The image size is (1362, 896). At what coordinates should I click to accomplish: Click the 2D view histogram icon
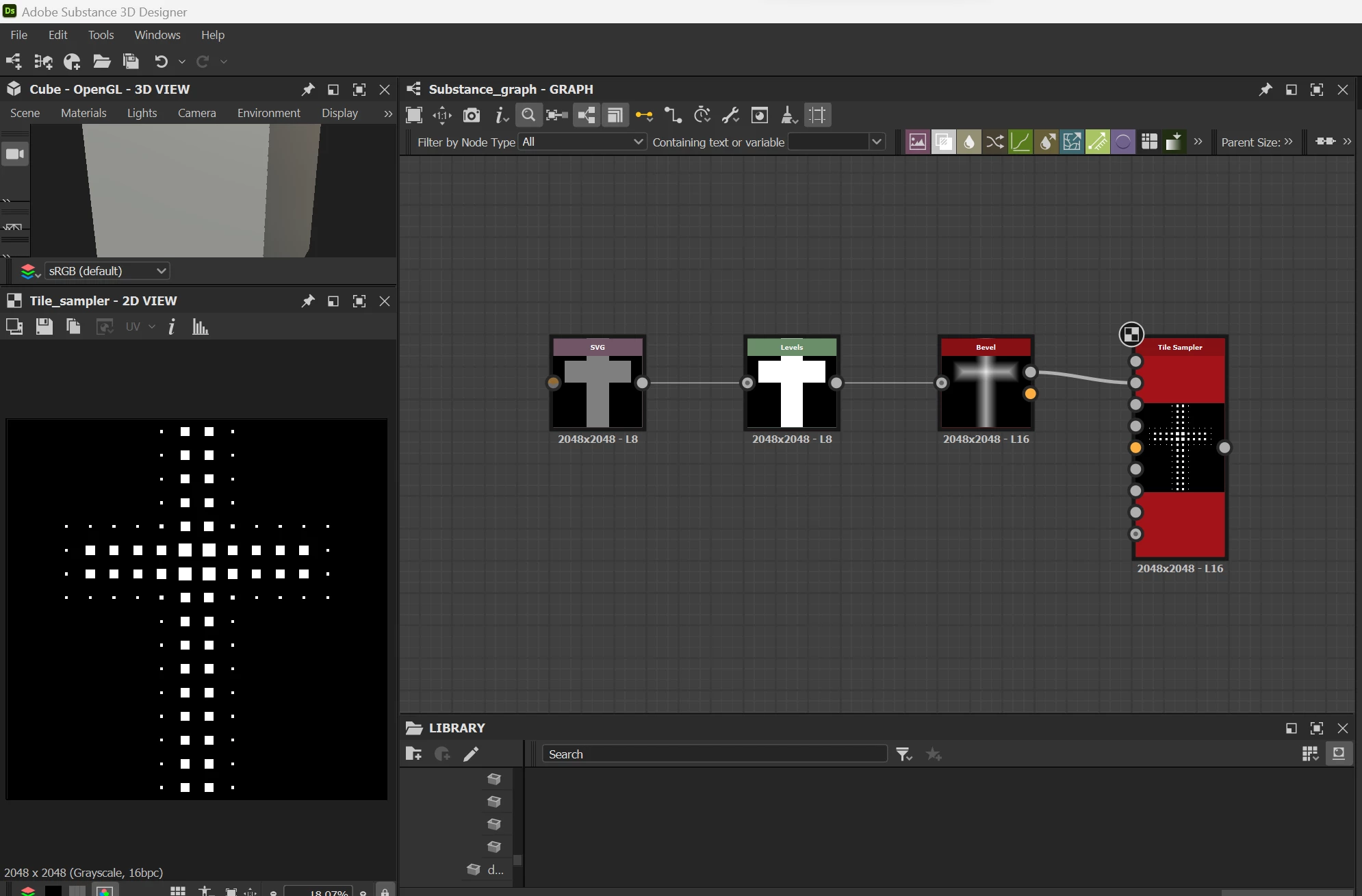coord(200,327)
